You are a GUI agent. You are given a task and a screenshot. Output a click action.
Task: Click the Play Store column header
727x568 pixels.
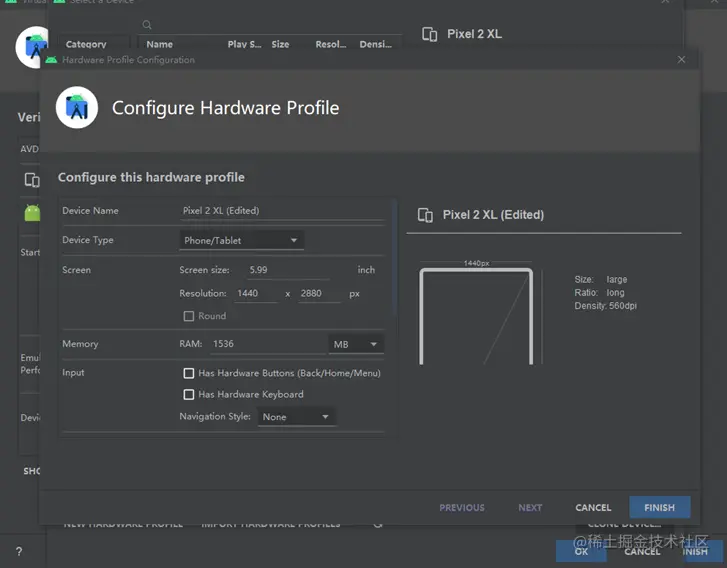[x=244, y=45]
